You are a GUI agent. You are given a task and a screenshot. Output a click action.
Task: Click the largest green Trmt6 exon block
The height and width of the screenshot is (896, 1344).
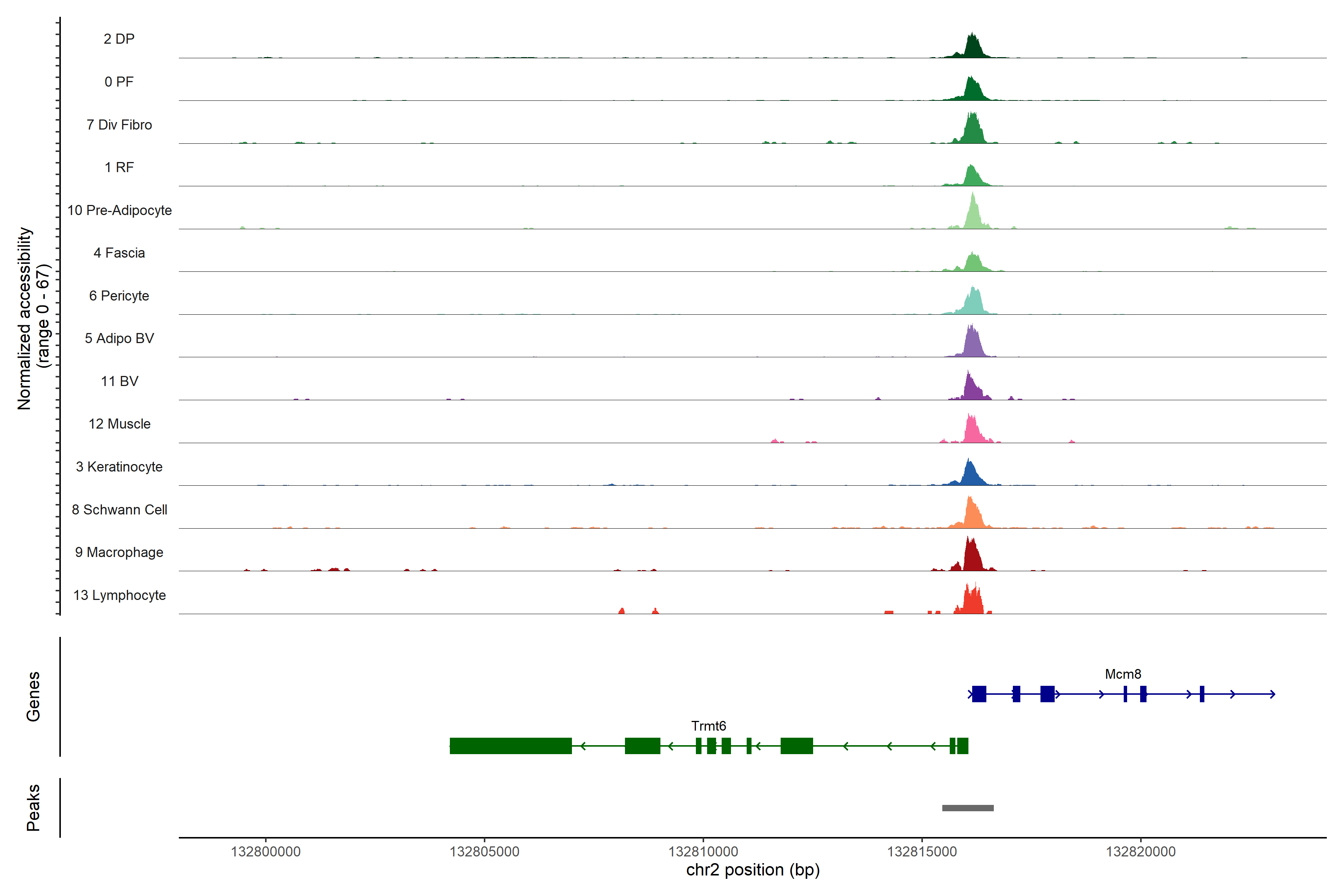[510, 746]
